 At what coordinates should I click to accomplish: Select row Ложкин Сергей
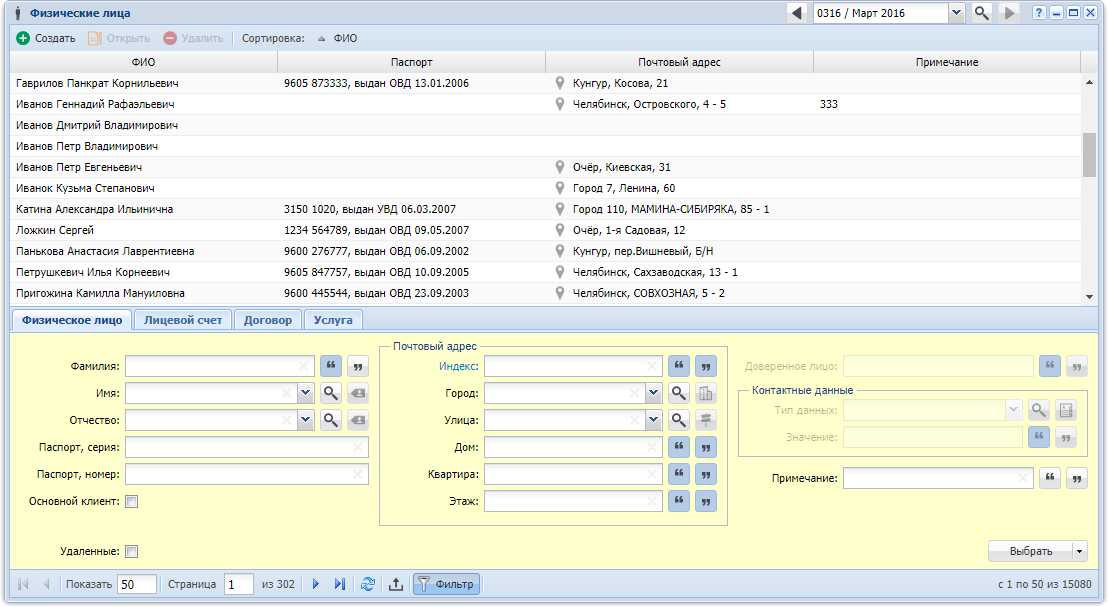546,230
